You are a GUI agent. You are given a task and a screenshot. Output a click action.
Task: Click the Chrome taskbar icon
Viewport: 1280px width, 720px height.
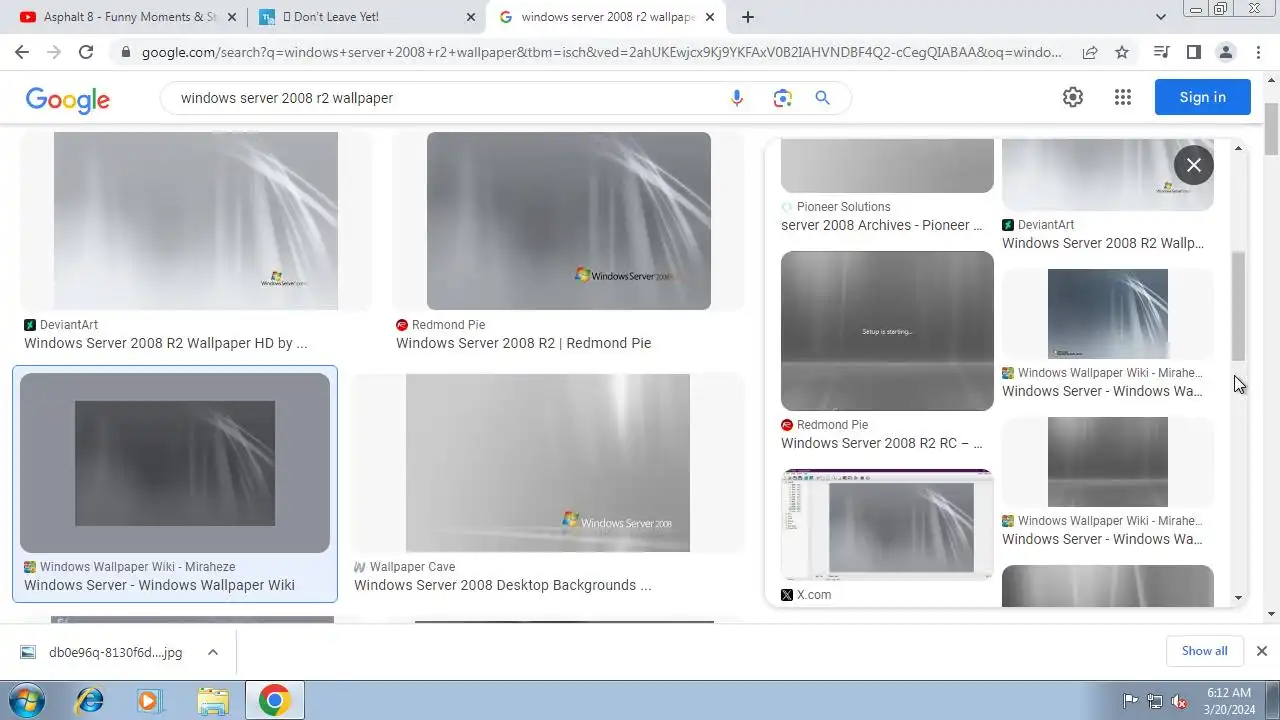coord(274,701)
